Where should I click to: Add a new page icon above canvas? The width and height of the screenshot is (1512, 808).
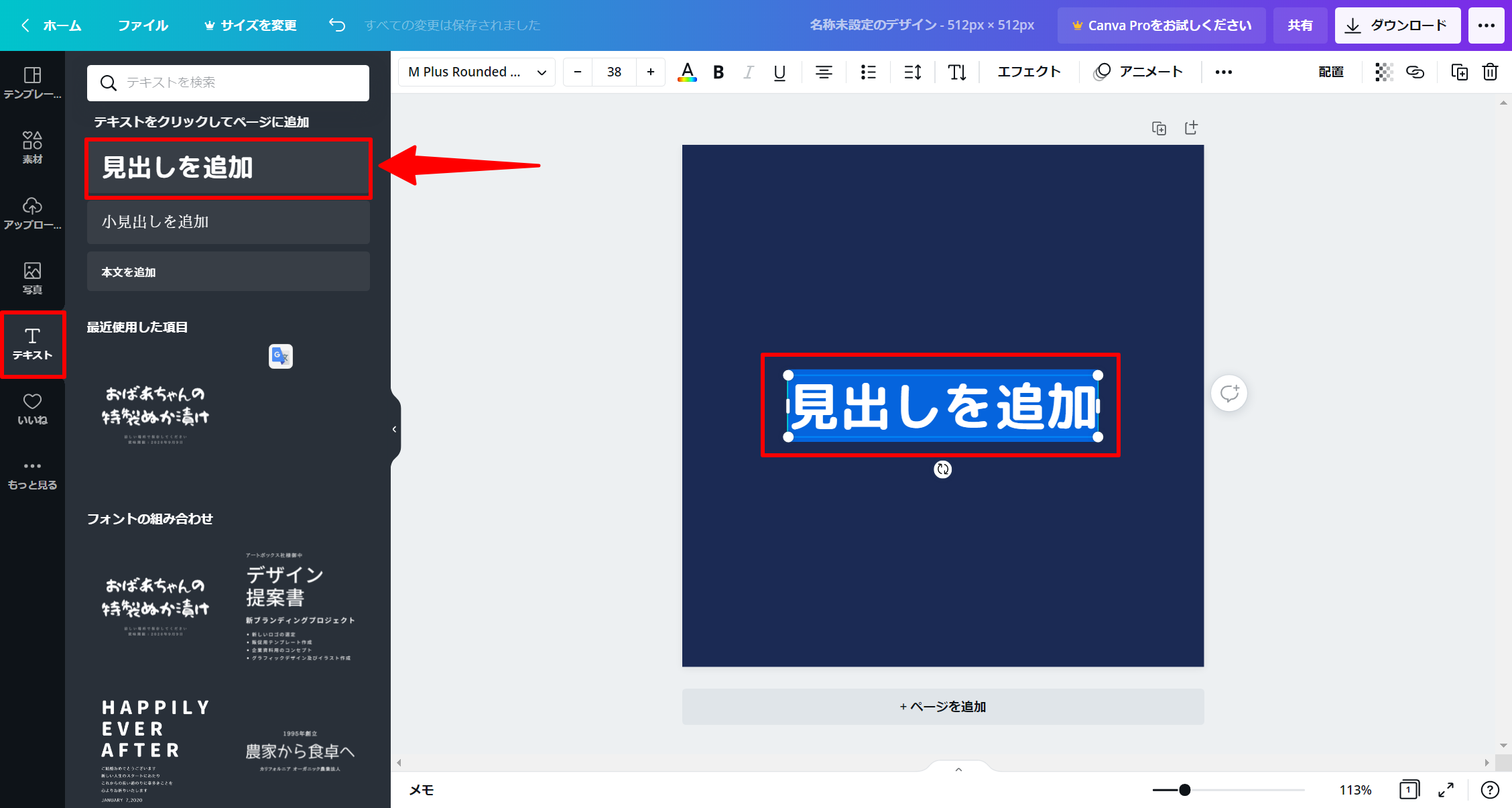tap(1191, 128)
